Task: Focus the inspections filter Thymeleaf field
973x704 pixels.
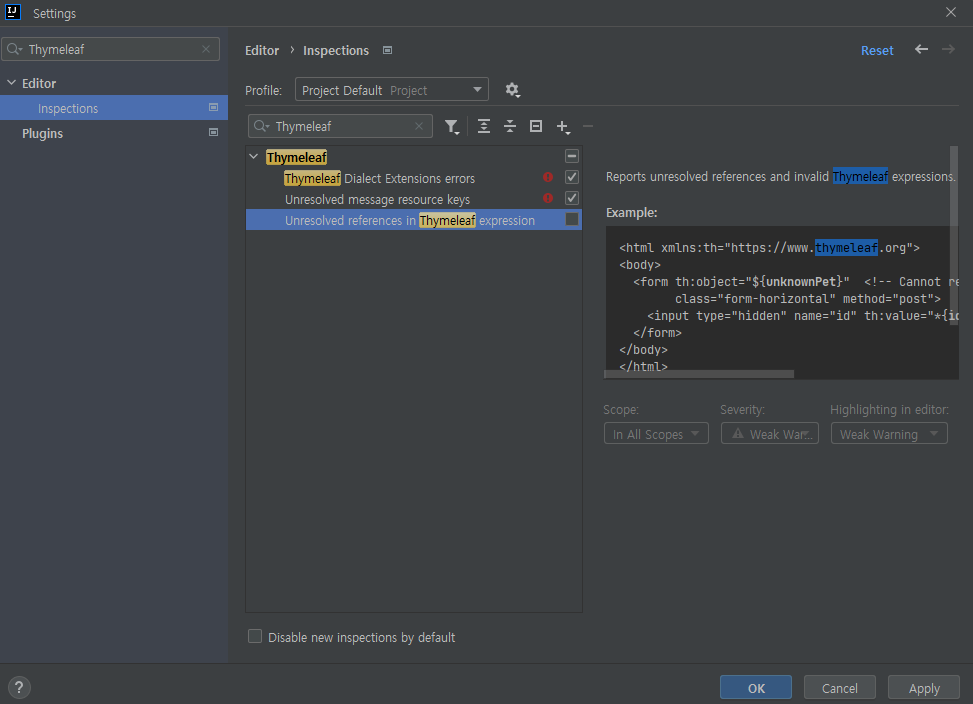Action: [x=340, y=127]
